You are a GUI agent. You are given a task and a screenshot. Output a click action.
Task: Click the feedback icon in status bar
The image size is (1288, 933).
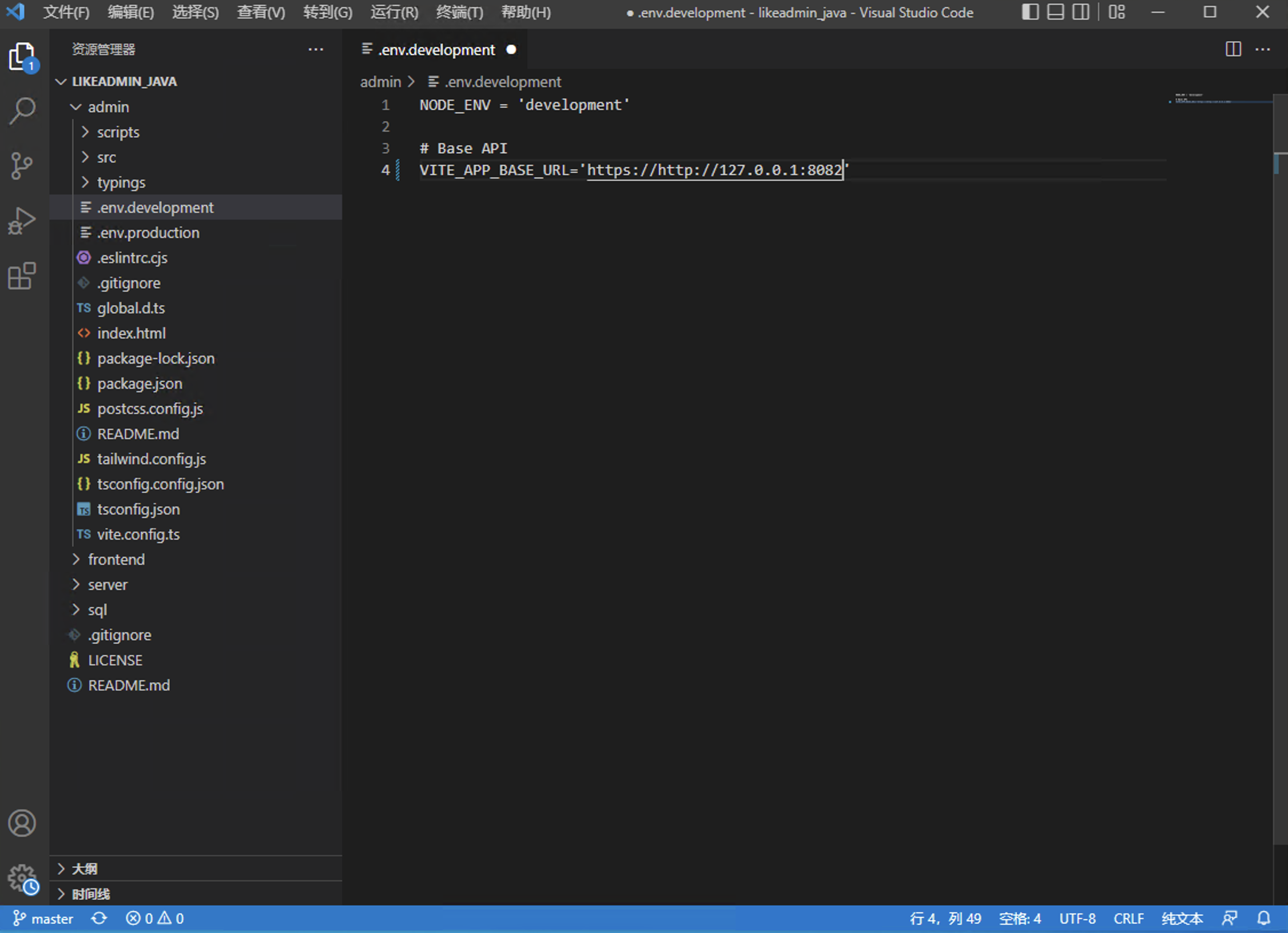click(x=1230, y=919)
